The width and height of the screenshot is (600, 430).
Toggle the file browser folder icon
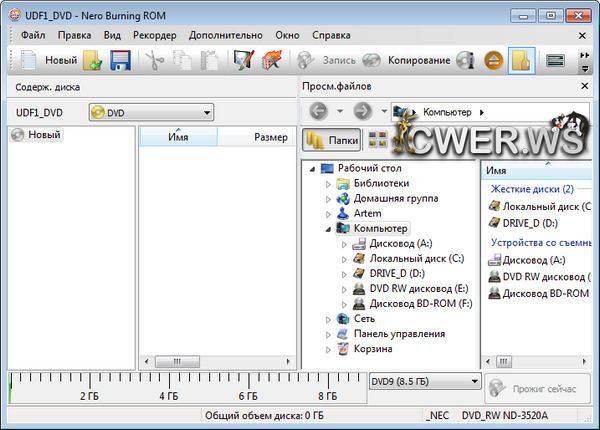click(521, 60)
